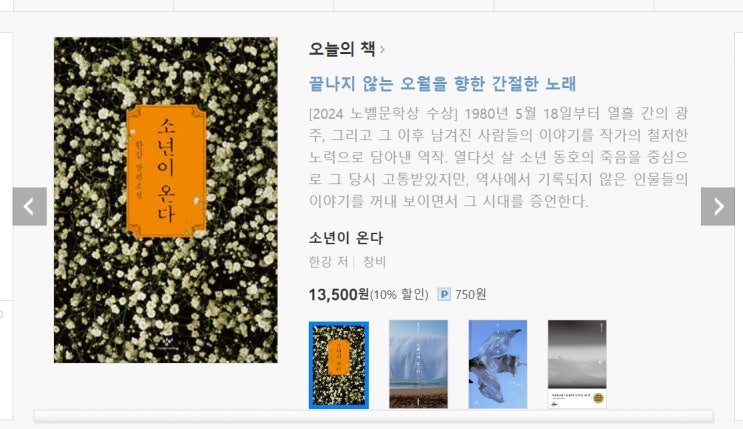Screen dimensions: 743x429
Task: Click the next slide arrow button
Action: coord(717,206)
